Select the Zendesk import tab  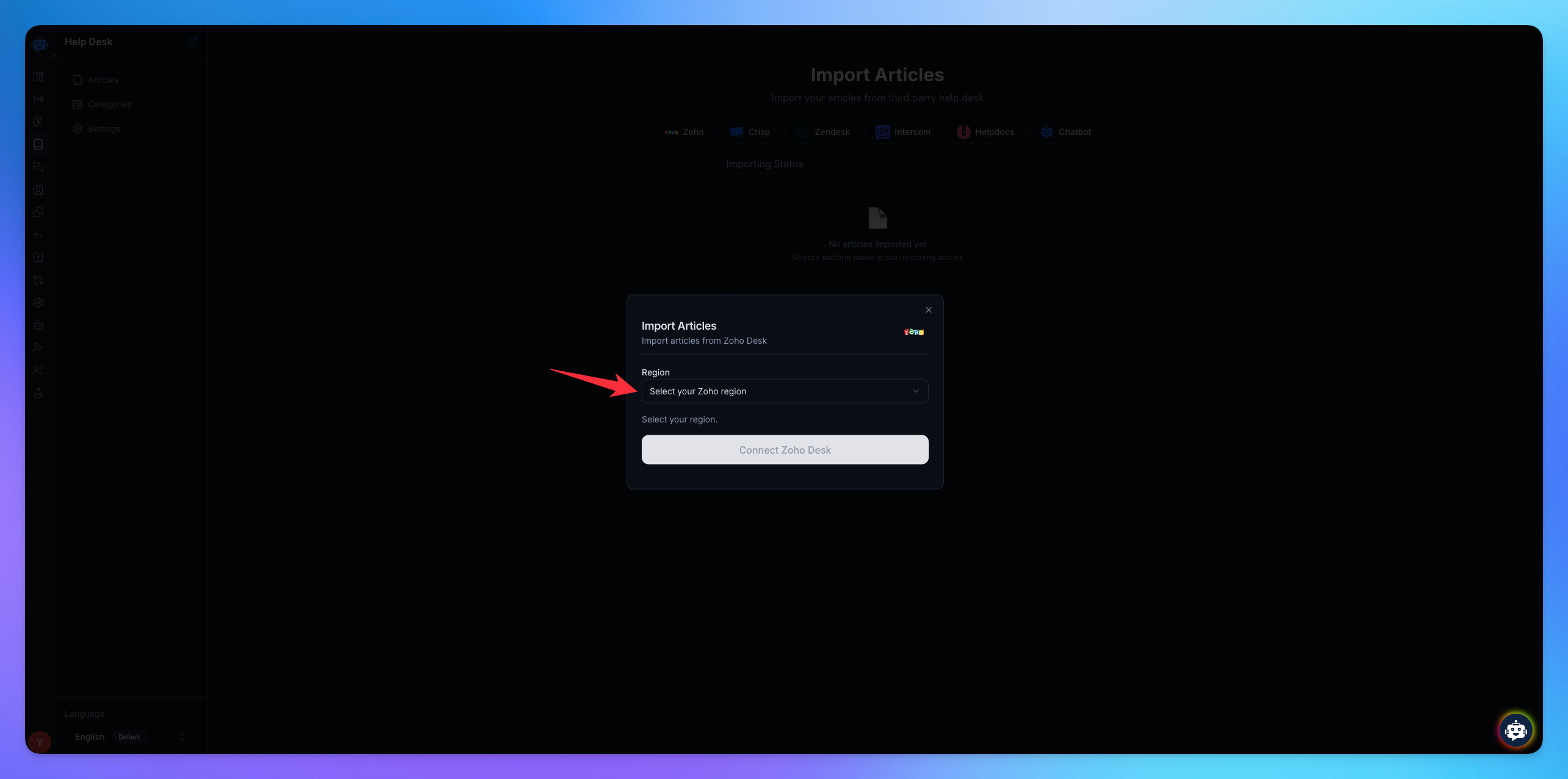(823, 132)
